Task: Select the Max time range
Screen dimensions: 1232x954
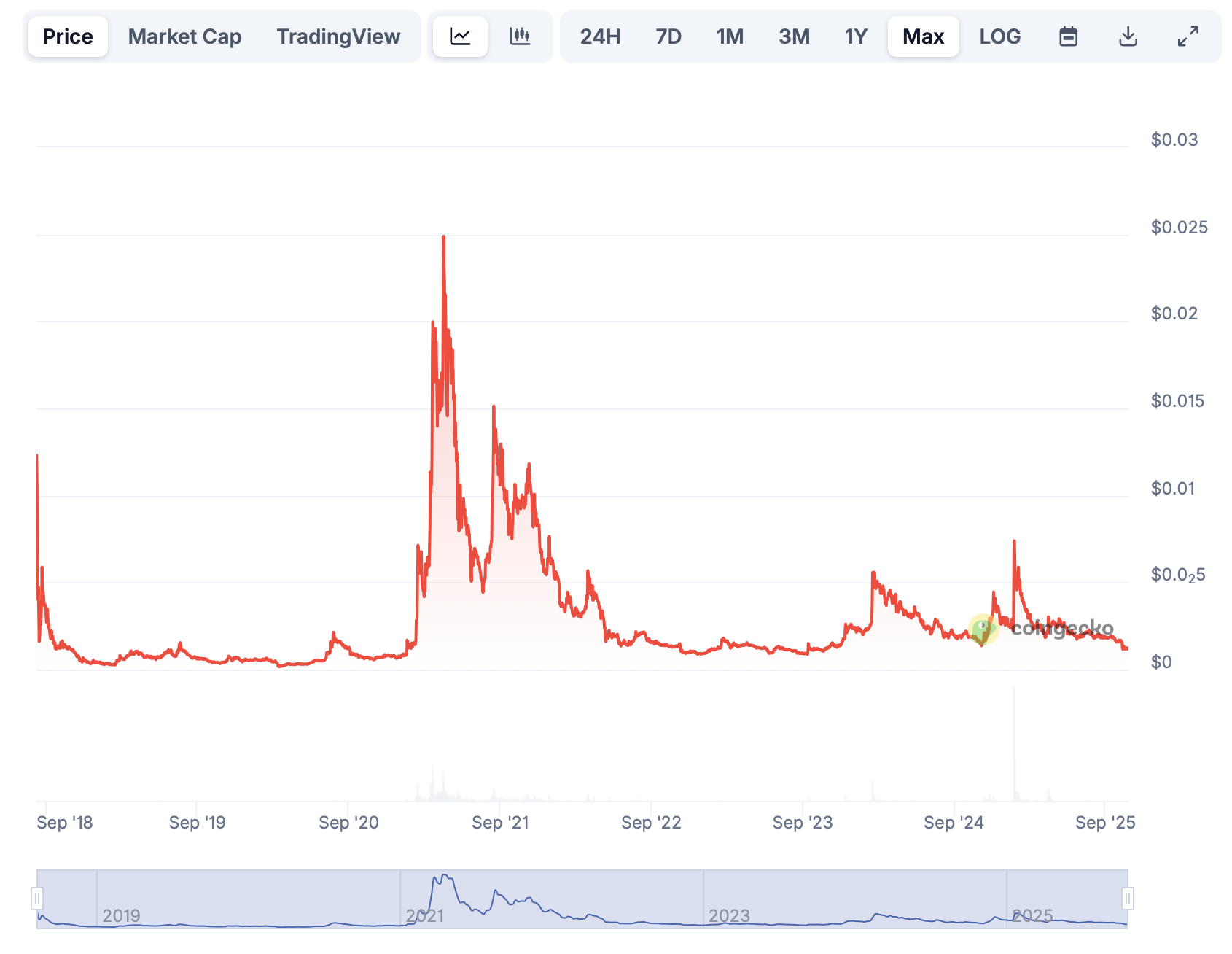Action: click(923, 36)
